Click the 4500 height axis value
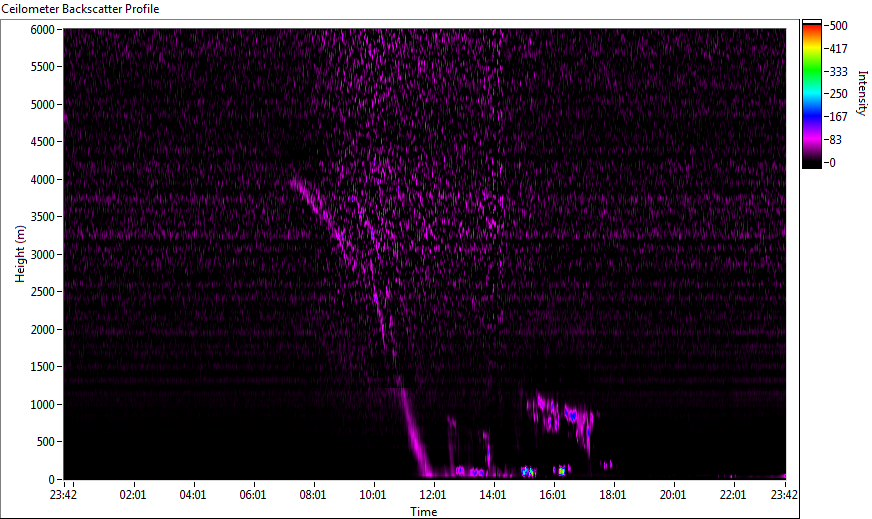Viewport: 872px width, 519px height. click(x=42, y=142)
